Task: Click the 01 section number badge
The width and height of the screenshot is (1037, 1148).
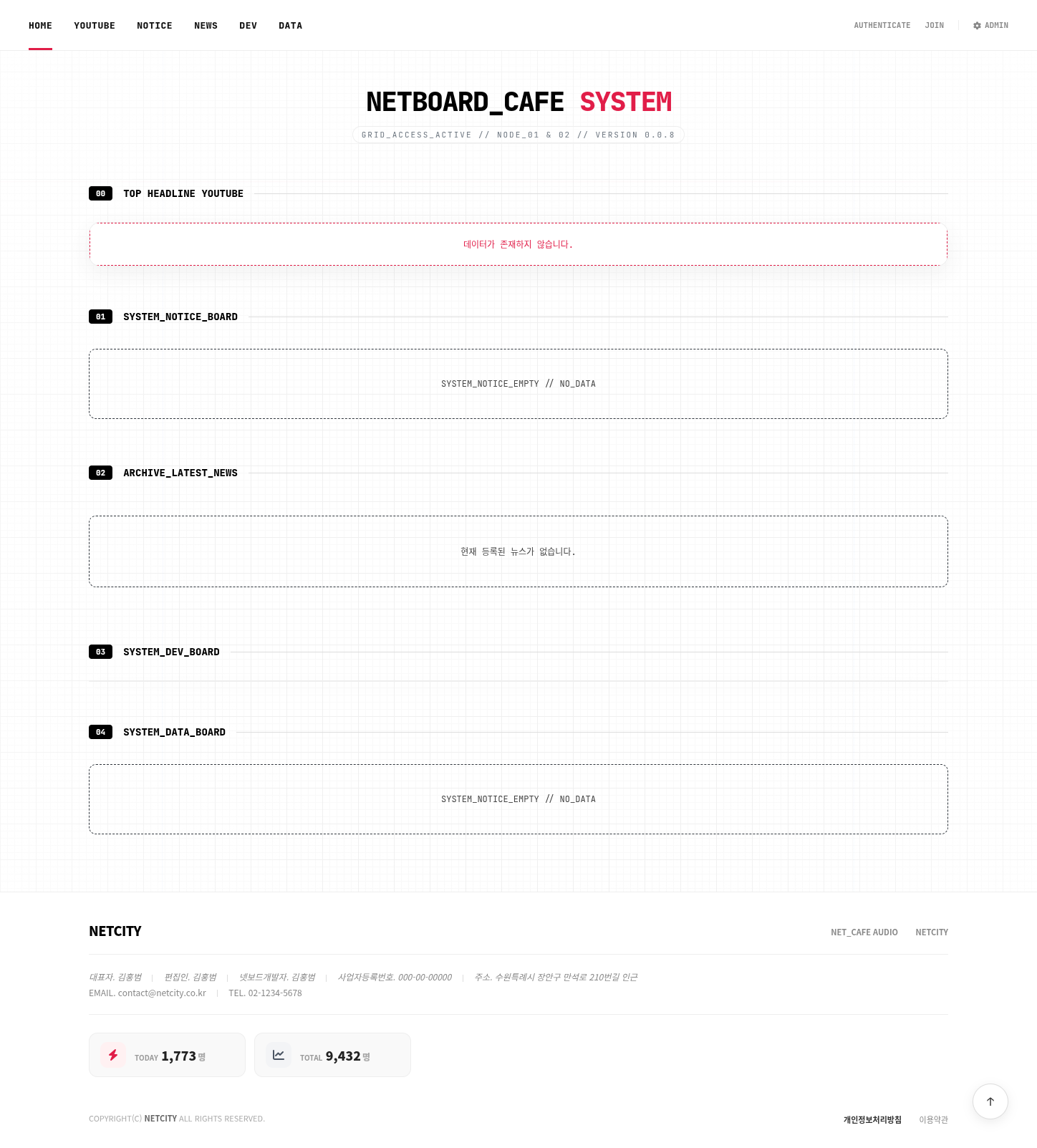Action: (x=100, y=317)
